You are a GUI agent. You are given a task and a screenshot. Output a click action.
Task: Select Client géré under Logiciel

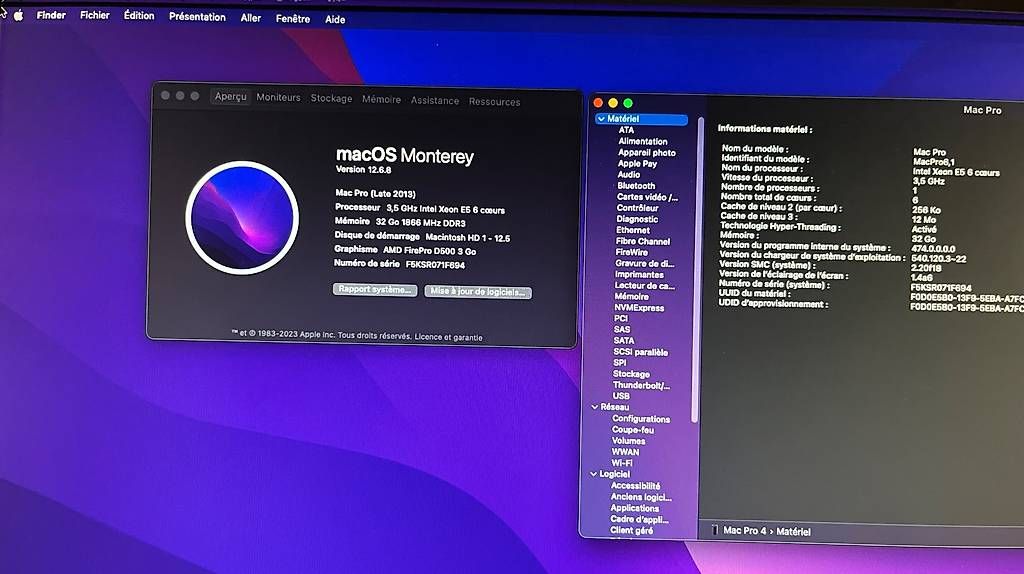tap(632, 530)
